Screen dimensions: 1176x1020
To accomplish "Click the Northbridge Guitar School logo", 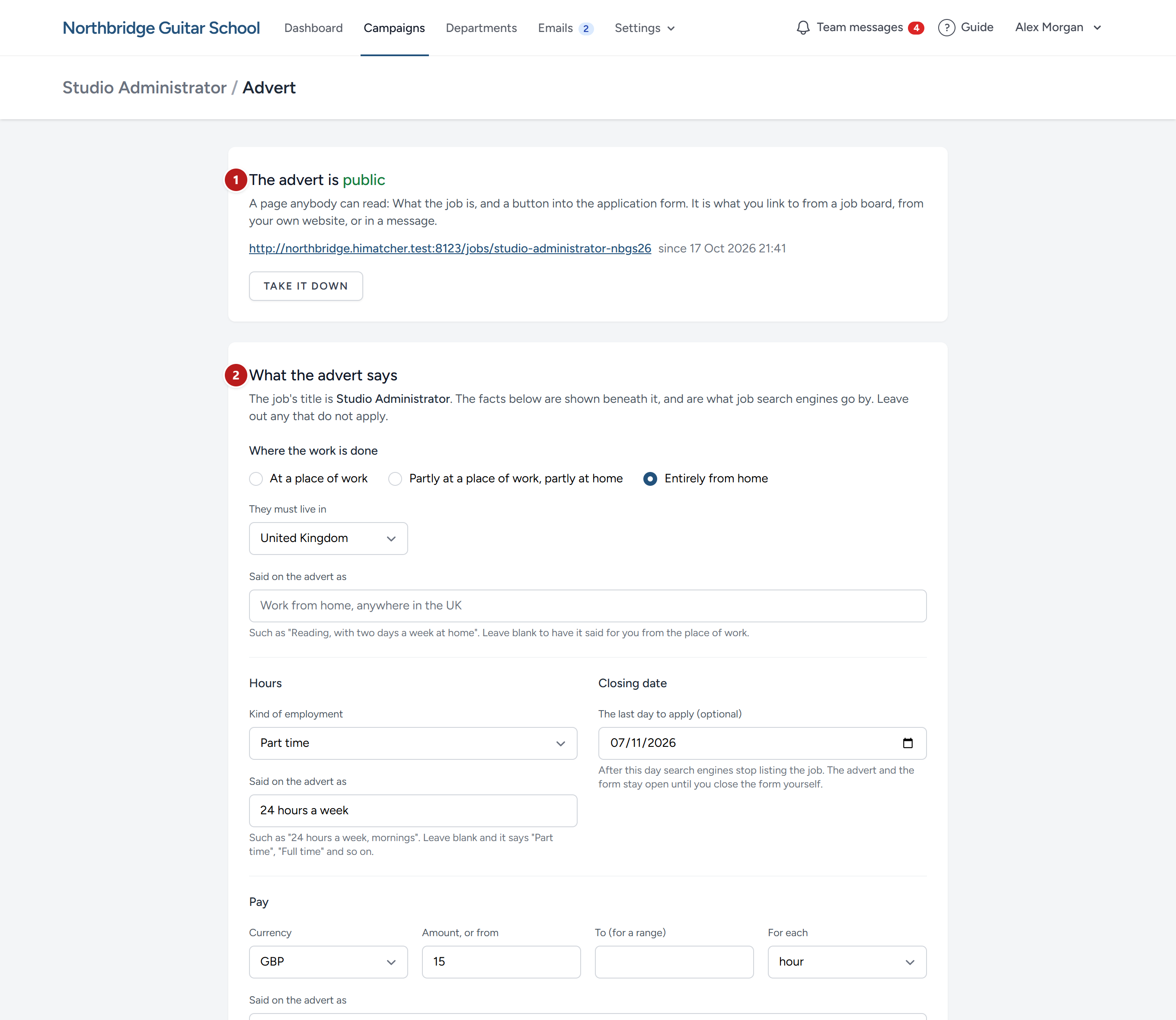I will point(161,28).
